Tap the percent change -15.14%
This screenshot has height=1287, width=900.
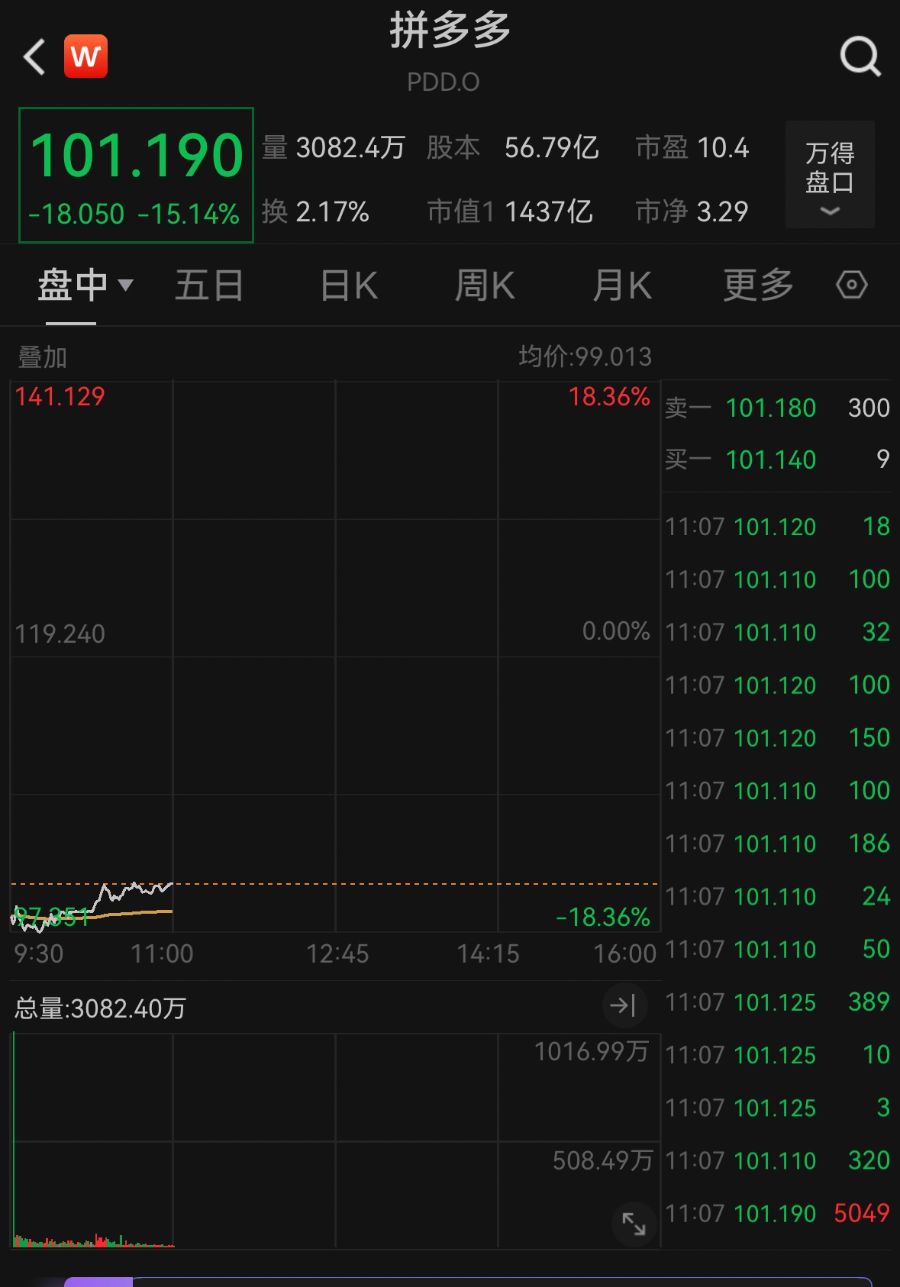click(188, 214)
